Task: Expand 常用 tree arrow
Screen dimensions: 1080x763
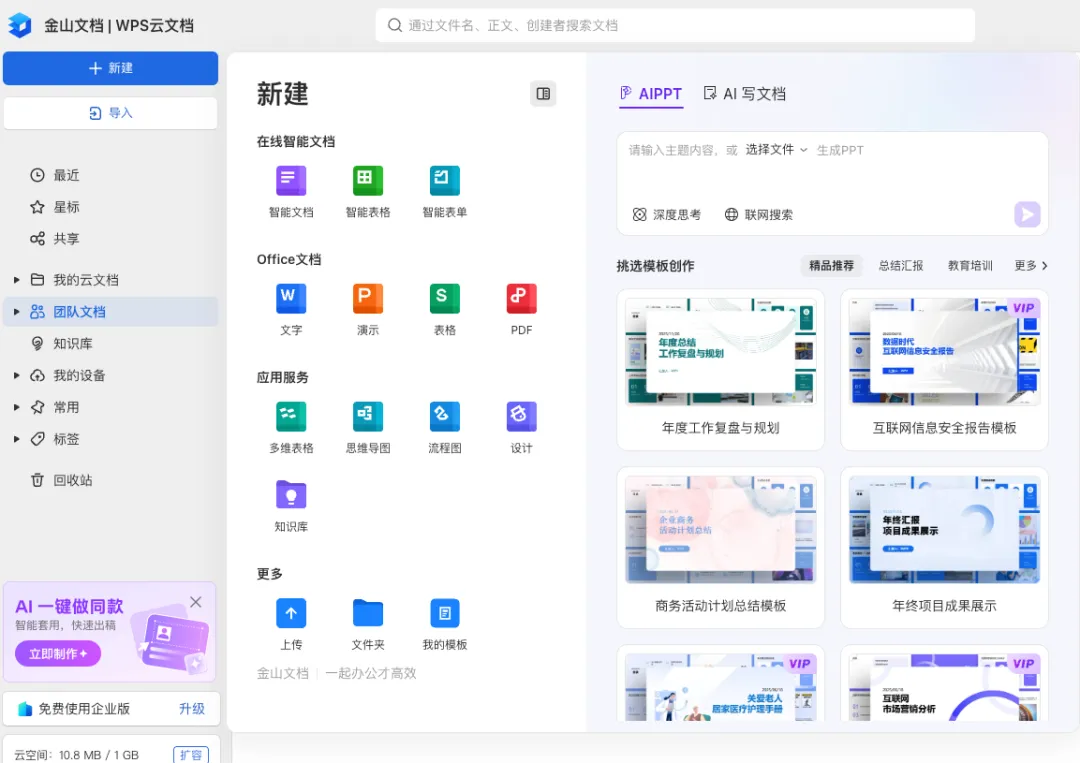Action: tap(17, 407)
